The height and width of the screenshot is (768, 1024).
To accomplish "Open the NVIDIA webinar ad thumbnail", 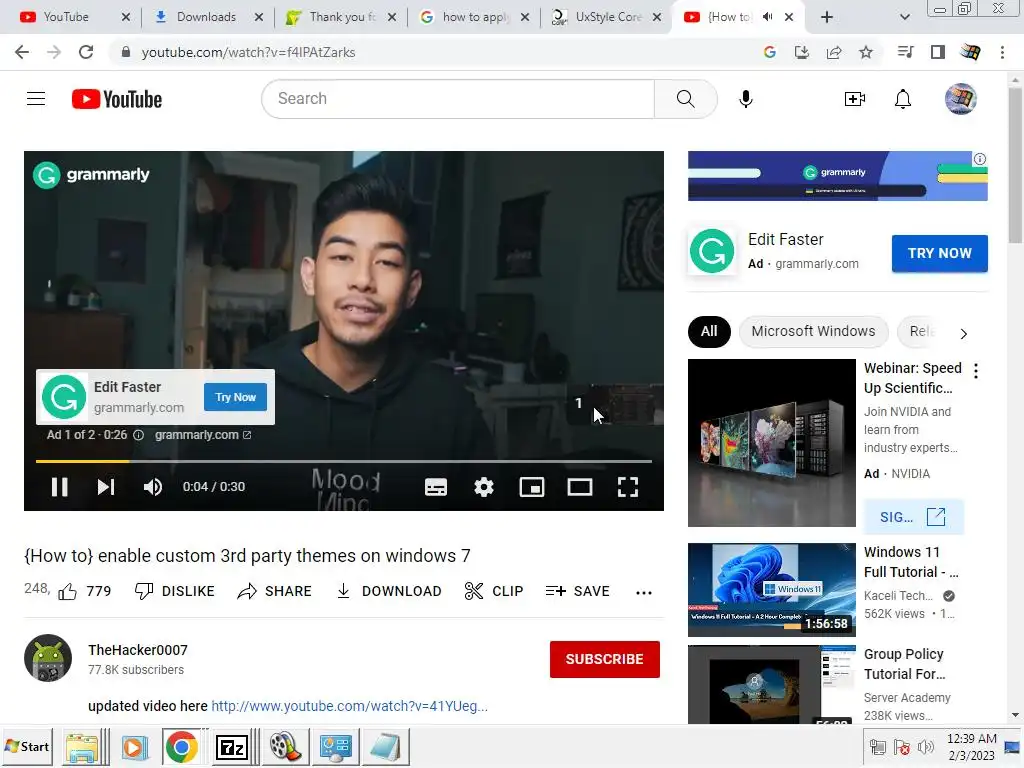I will pos(771,443).
